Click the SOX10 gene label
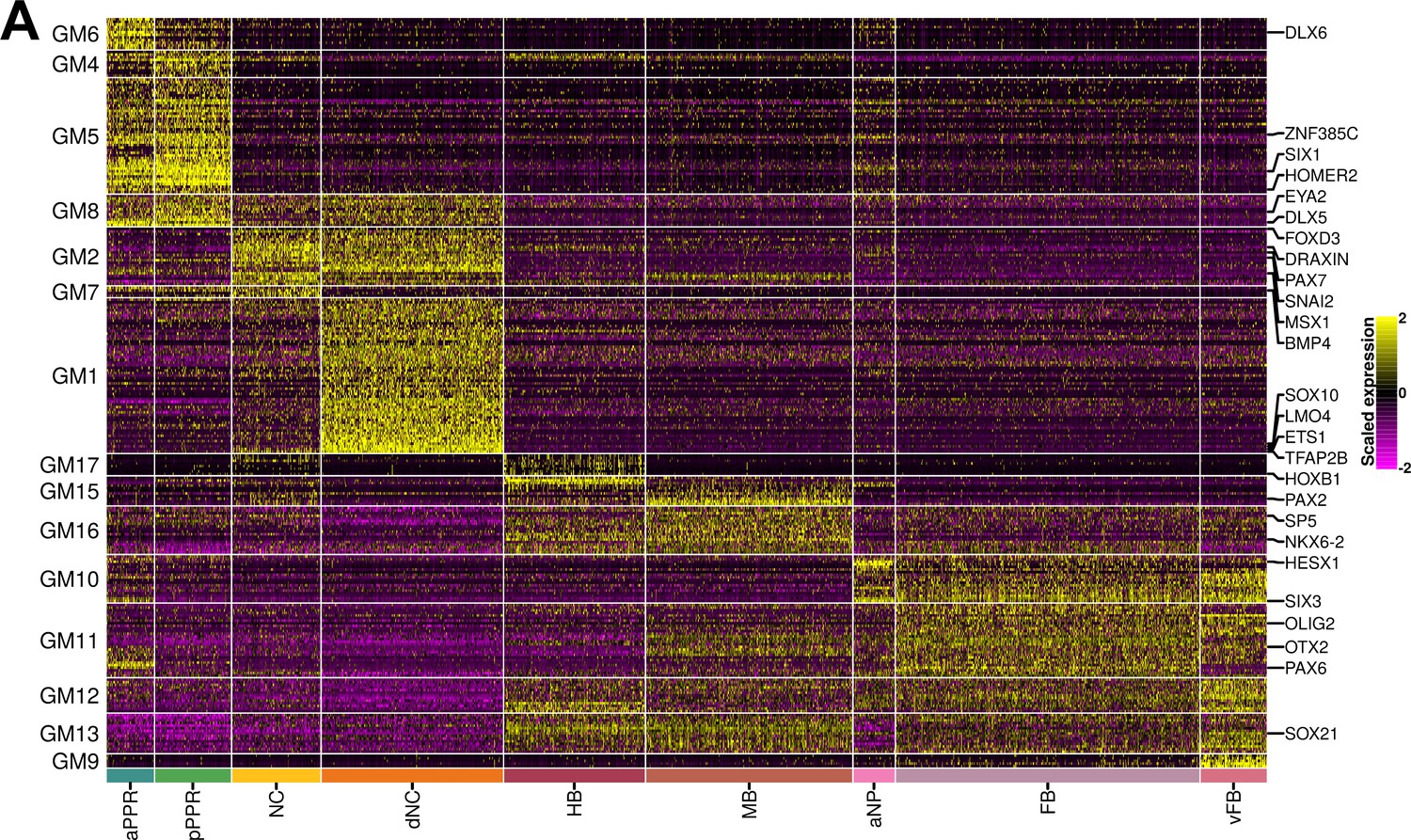The height and width of the screenshot is (840, 1411). 1311,396
